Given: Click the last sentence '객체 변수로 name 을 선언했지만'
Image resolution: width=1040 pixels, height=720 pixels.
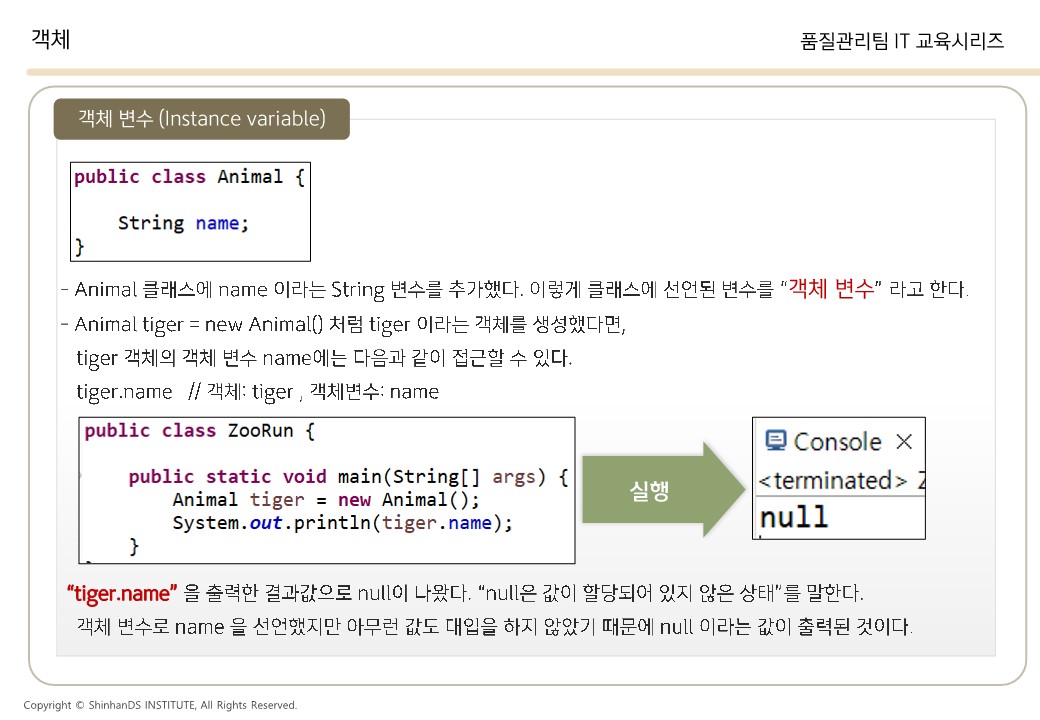Looking at the screenshot, I should 494,626.
